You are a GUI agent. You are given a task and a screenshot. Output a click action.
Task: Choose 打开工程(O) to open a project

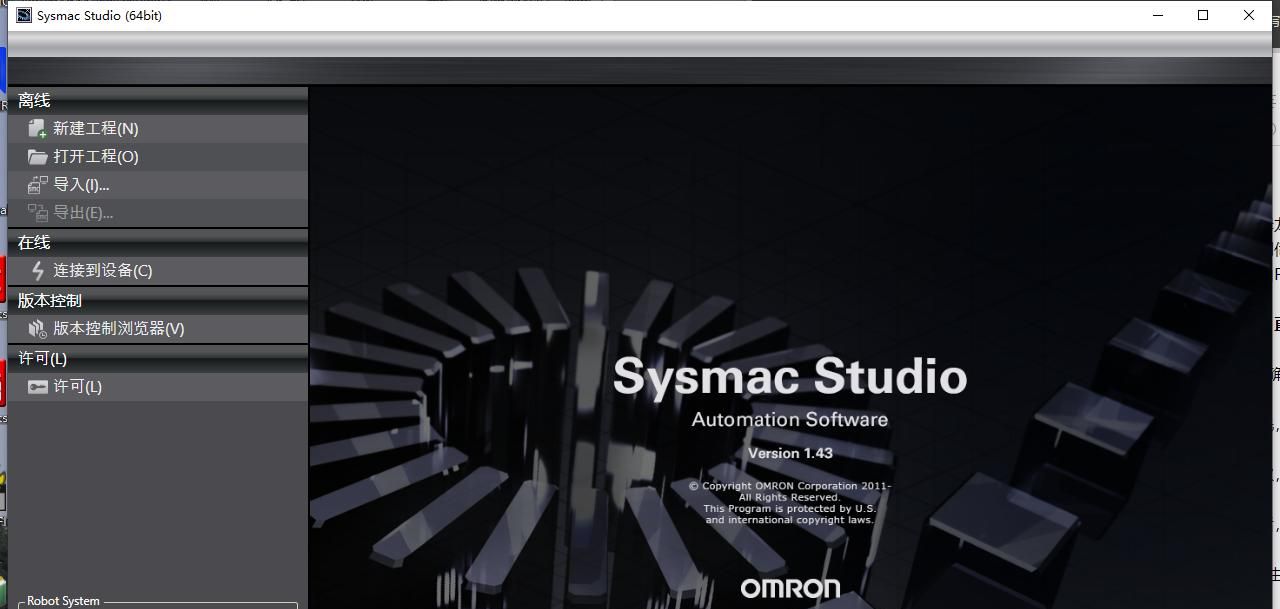pyautogui.click(x=158, y=156)
